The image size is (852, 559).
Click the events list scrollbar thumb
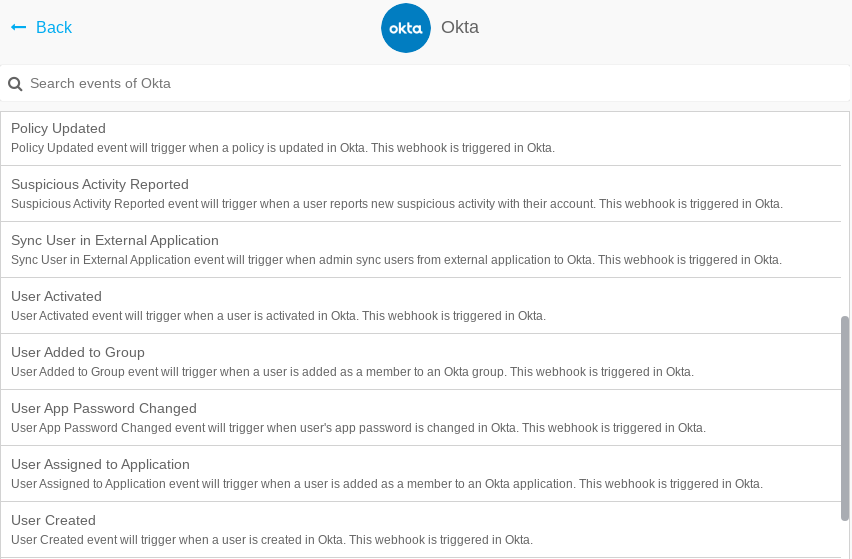(x=845, y=418)
